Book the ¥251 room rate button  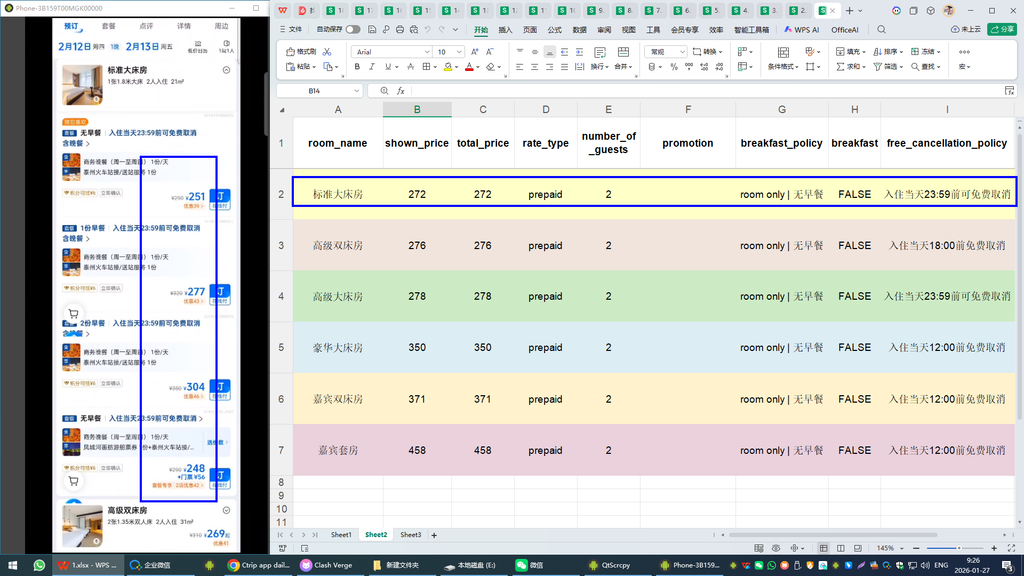click(x=220, y=199)
